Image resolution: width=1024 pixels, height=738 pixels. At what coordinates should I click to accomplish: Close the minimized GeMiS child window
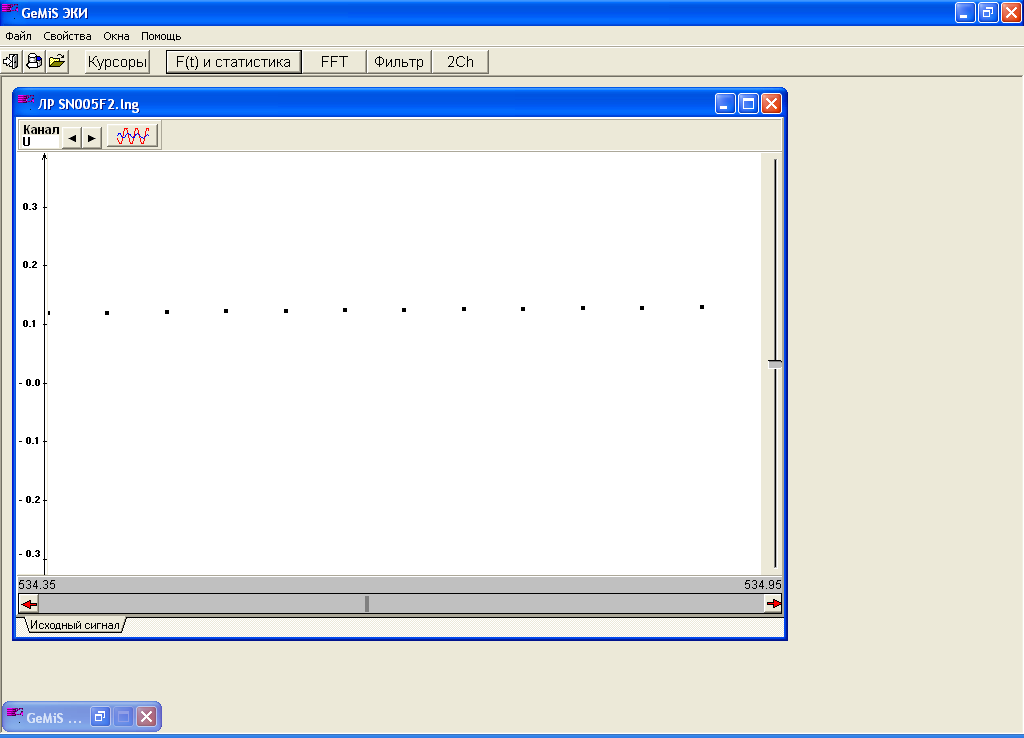[x=147, y=716]
